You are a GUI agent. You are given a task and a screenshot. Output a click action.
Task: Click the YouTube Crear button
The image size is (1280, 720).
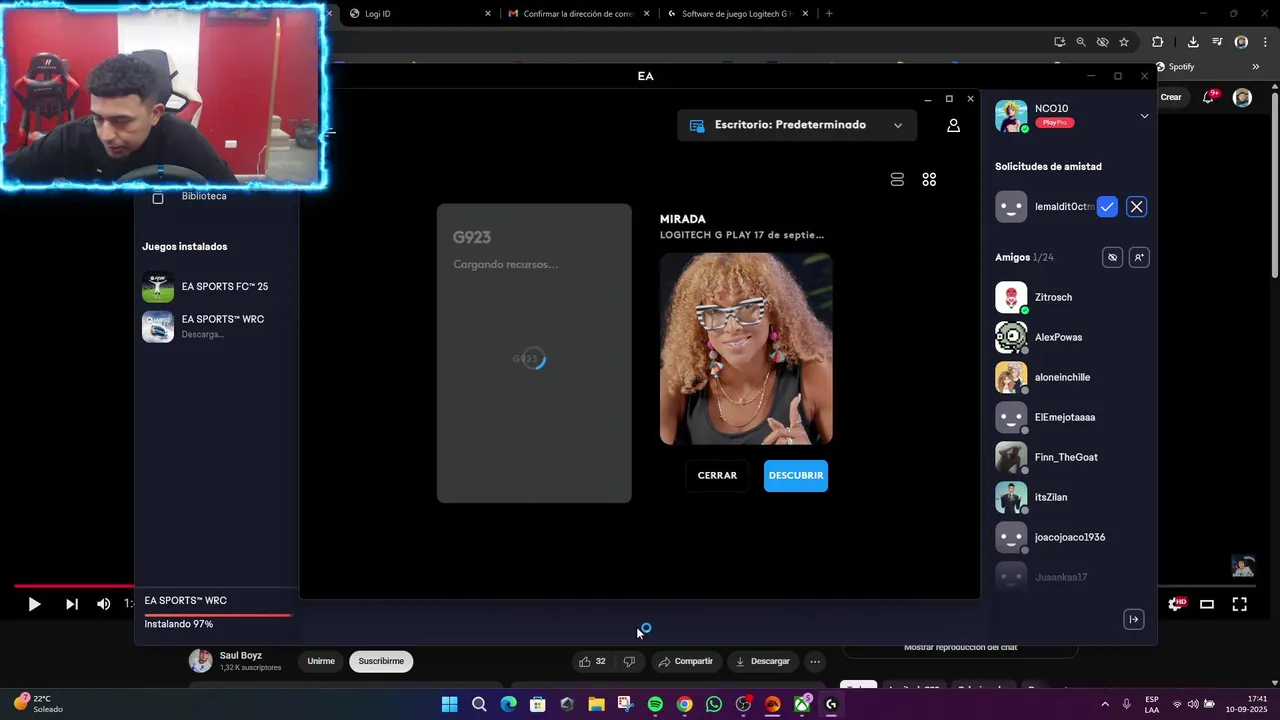point(1171,97)
